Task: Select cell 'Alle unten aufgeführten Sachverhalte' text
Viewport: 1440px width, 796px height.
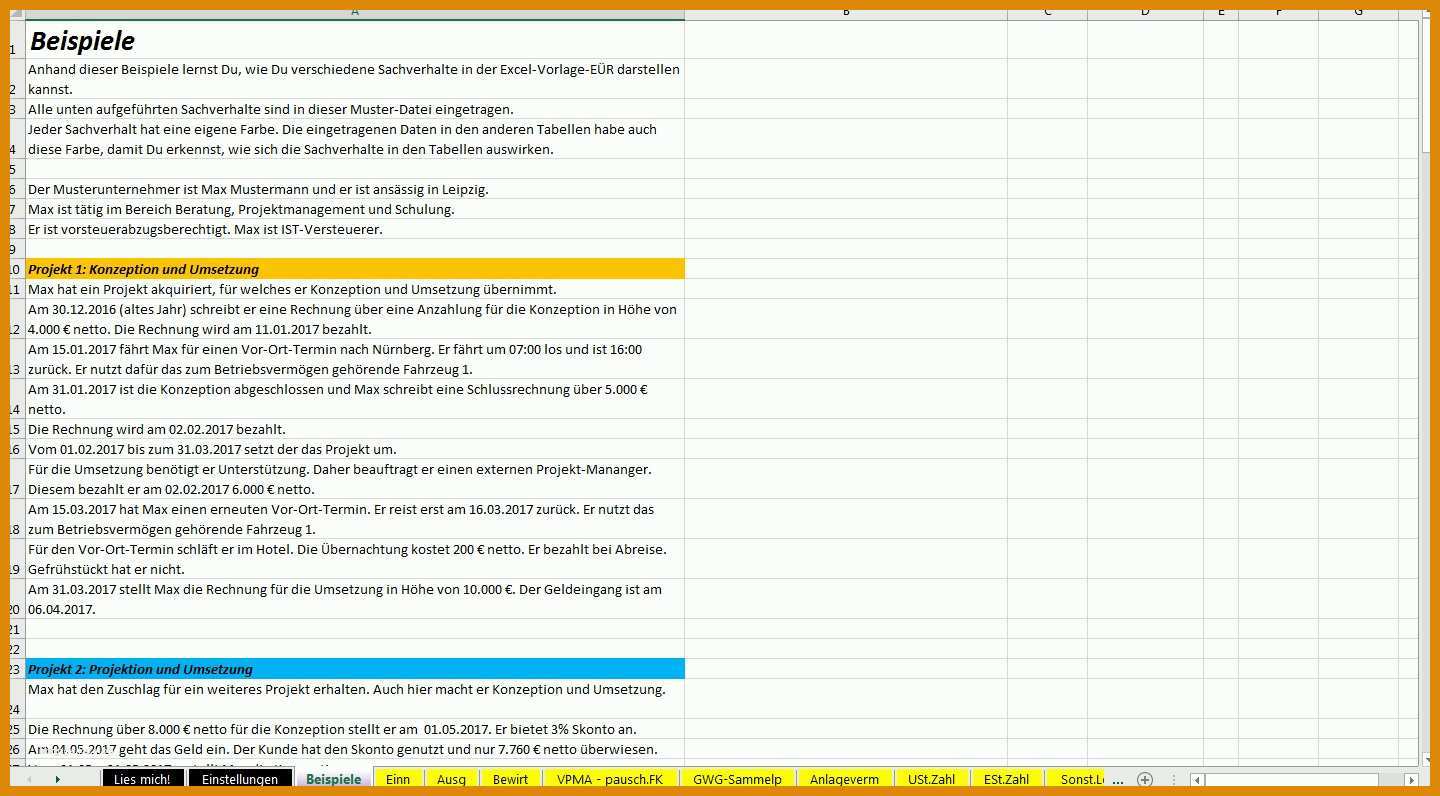Action: [355, 109]
